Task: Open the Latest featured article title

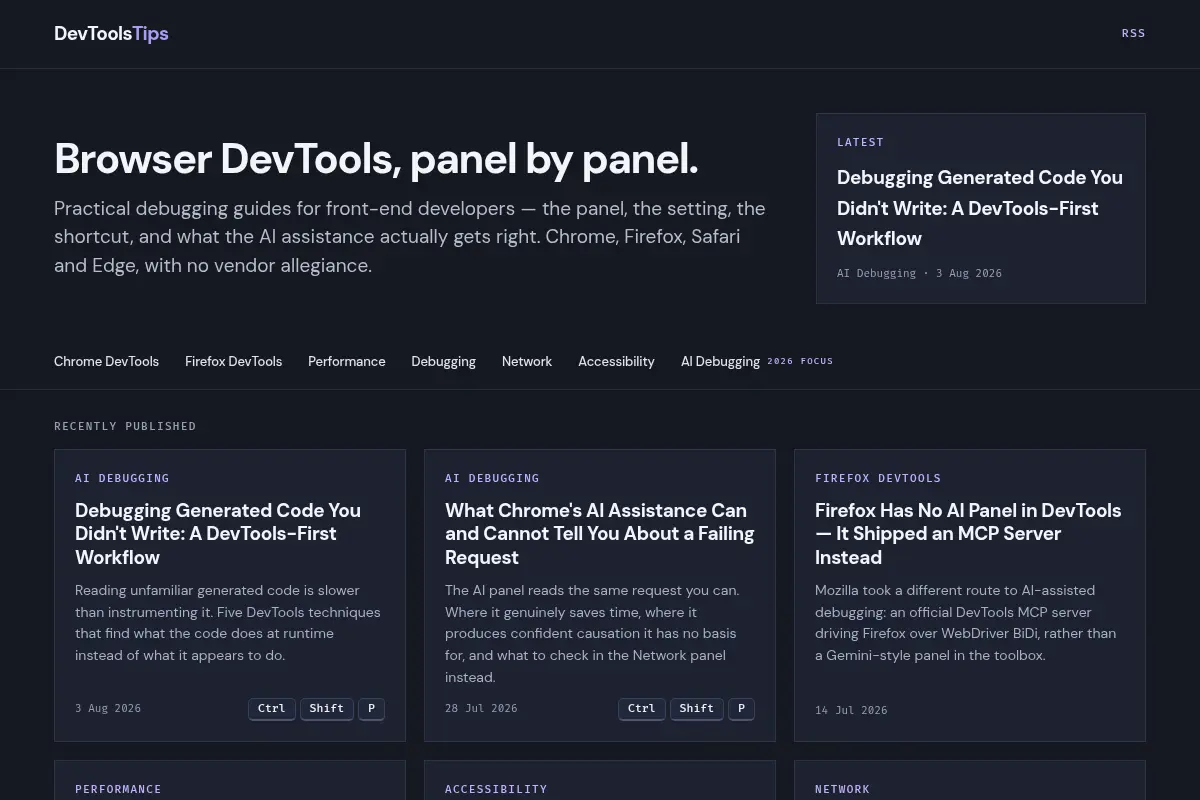Action: [980, 208]
